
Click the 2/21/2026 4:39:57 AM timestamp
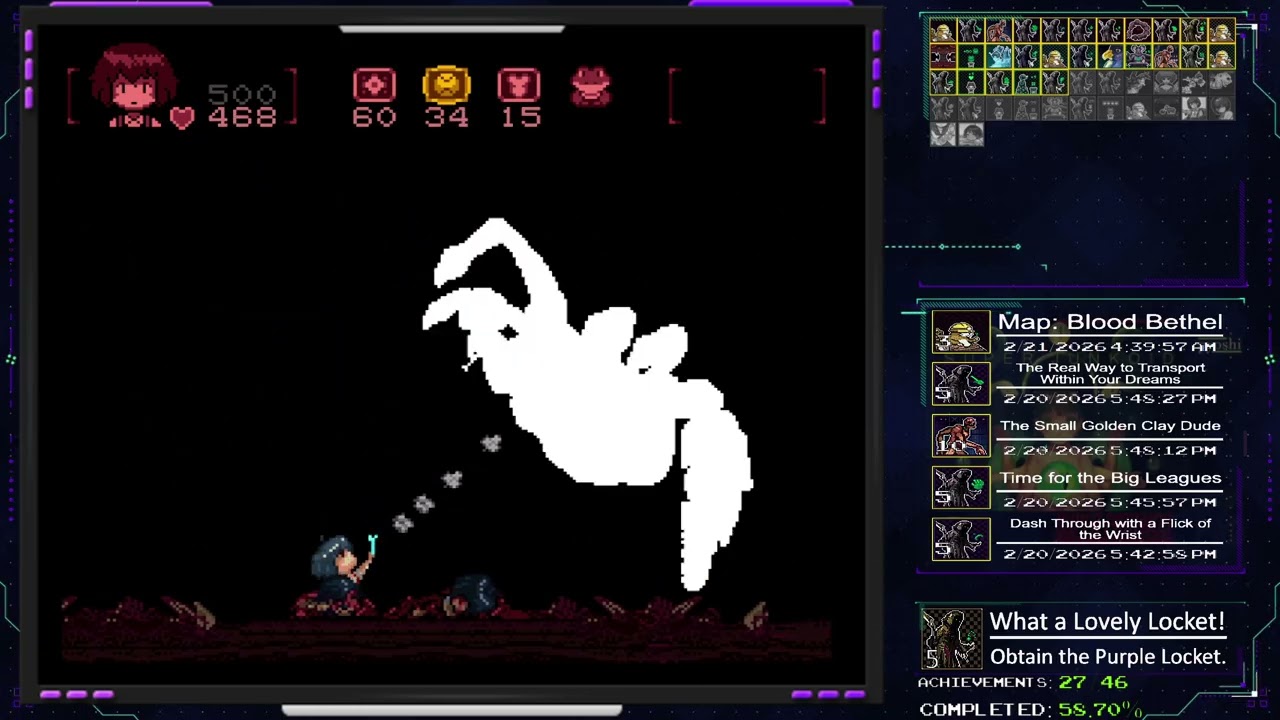(x=1110, y=346)
